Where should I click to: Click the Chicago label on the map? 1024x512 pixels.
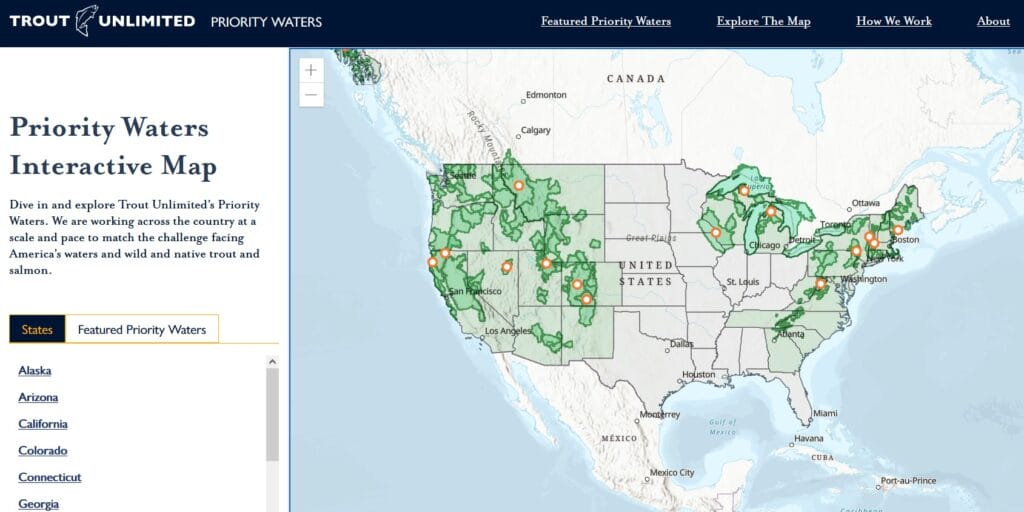click(x=765, y=245)
